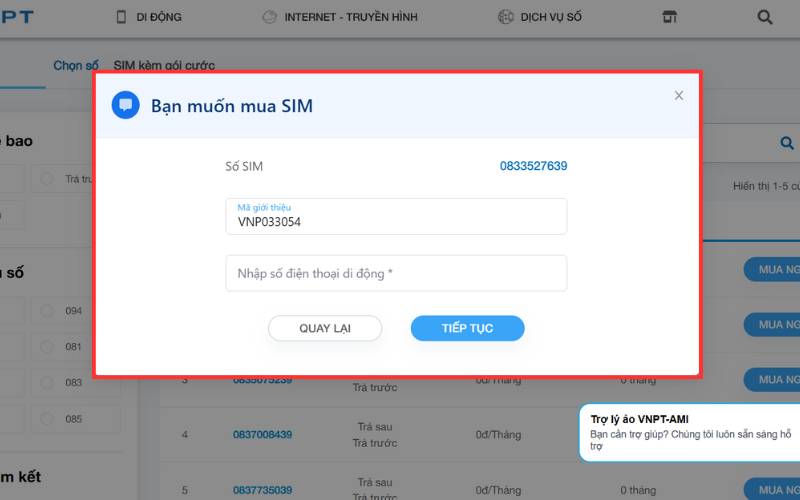Close the Bạn muốn mua SIM dialog
This screenshot has height=500, width=800.
click(x=679, y=95)
